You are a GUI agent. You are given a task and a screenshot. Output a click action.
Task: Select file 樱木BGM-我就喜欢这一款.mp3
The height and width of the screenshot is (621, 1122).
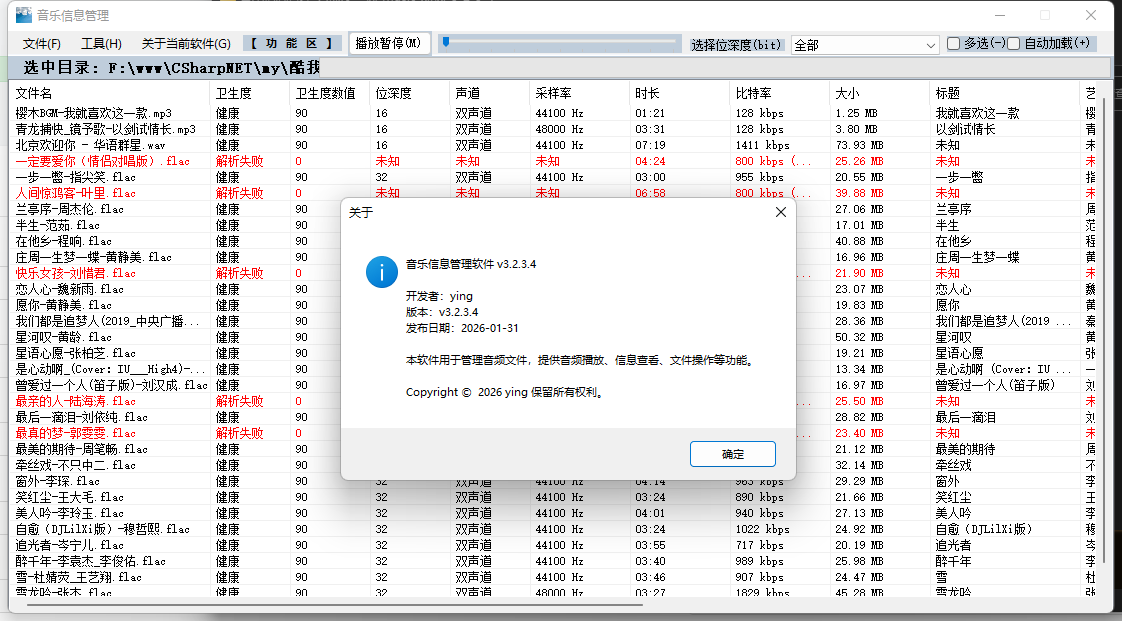pyautogui.click(x=94, y=113)
